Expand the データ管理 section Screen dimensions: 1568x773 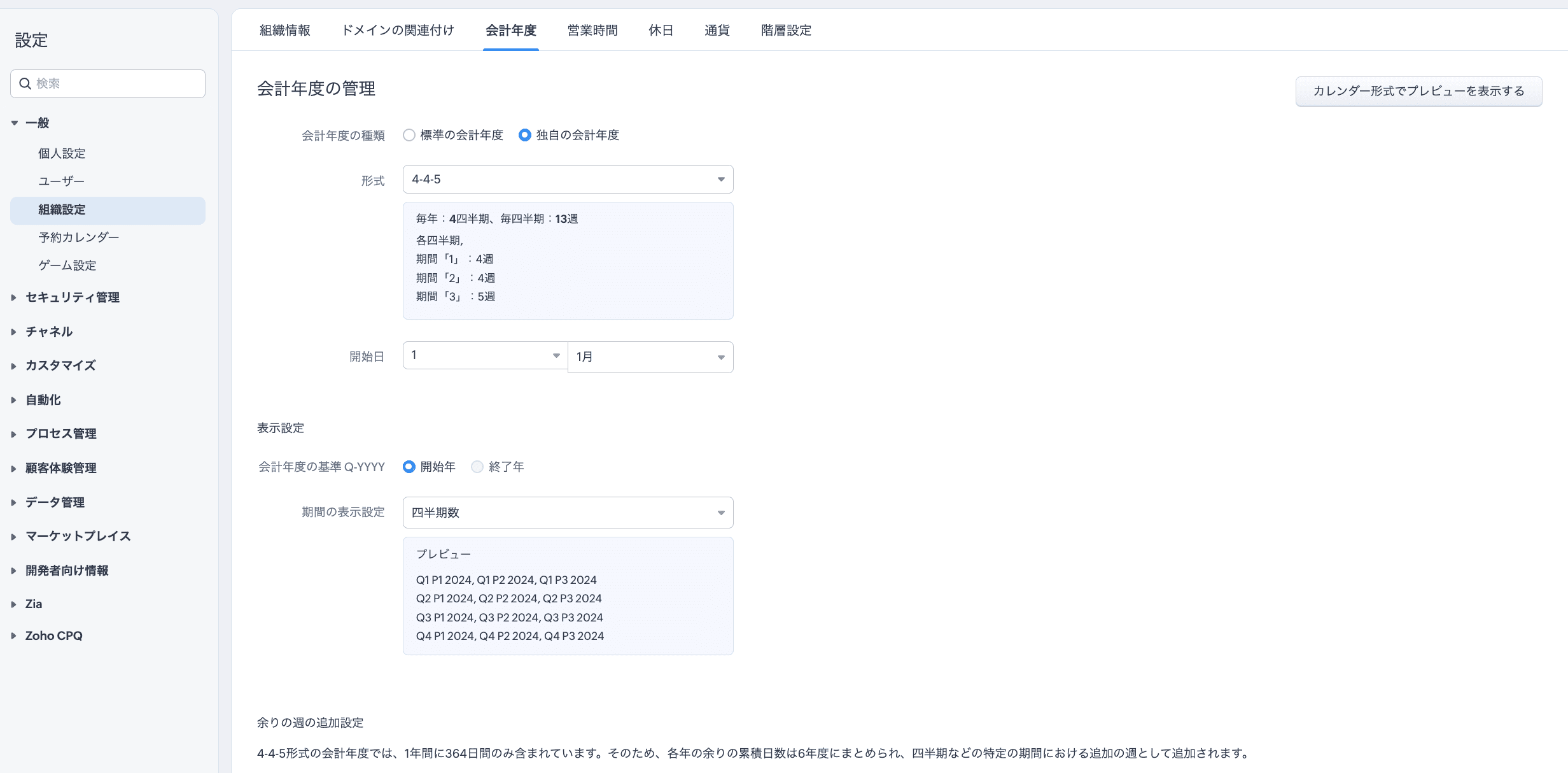(14, 502)
